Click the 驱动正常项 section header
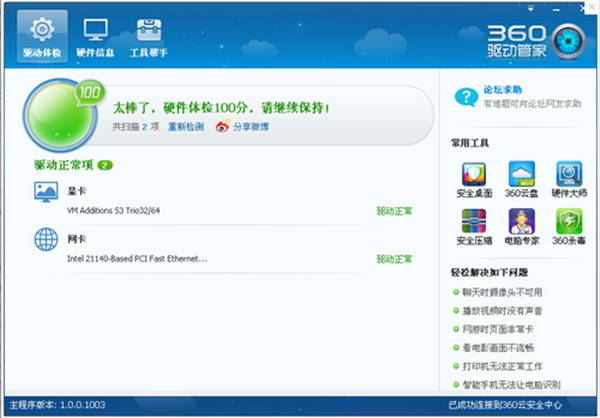 (x=64, y=165)
